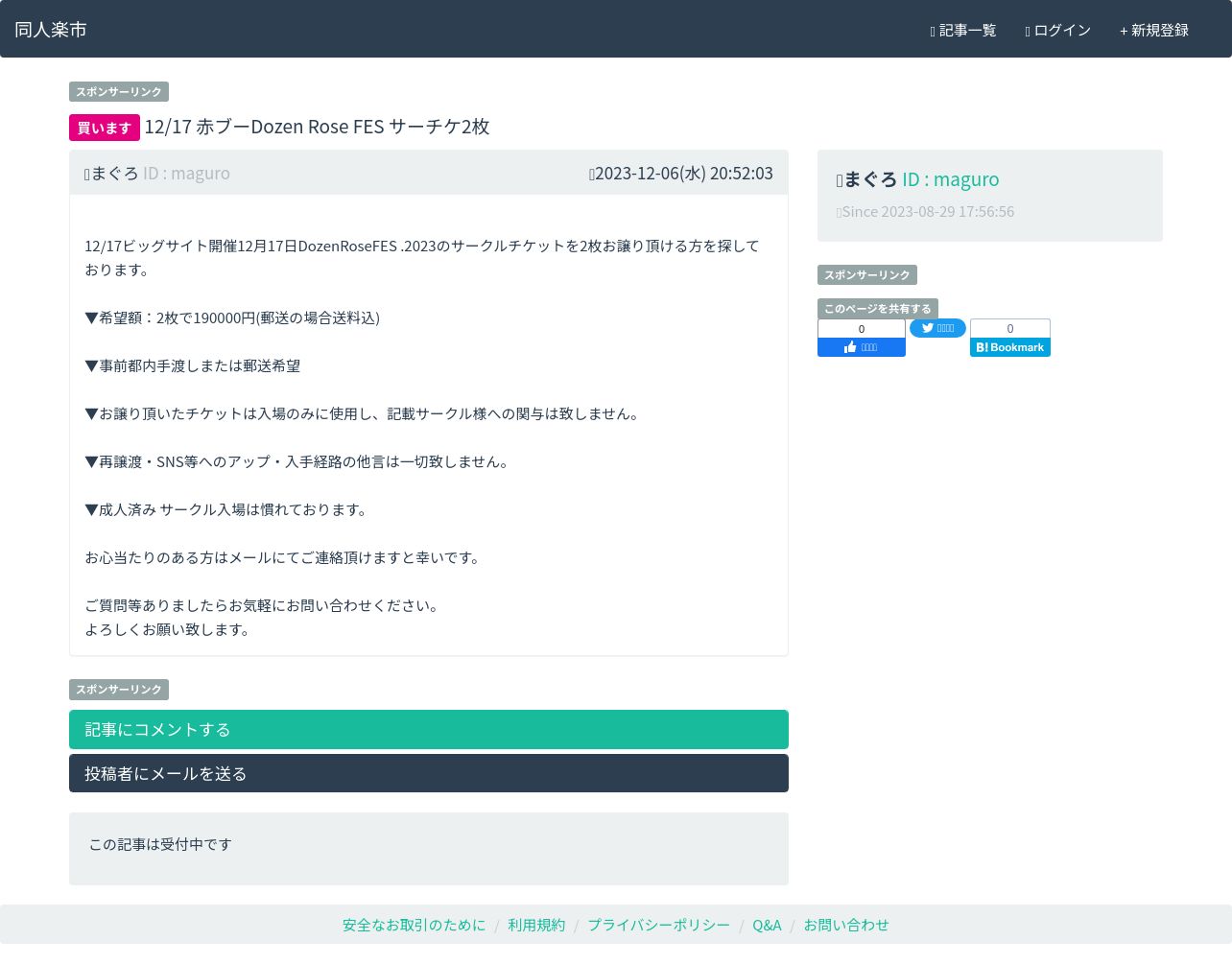This screenshot has width=1232, height=964.
Task: Click the よろしくお願い致します closing line
Action: 168,629
